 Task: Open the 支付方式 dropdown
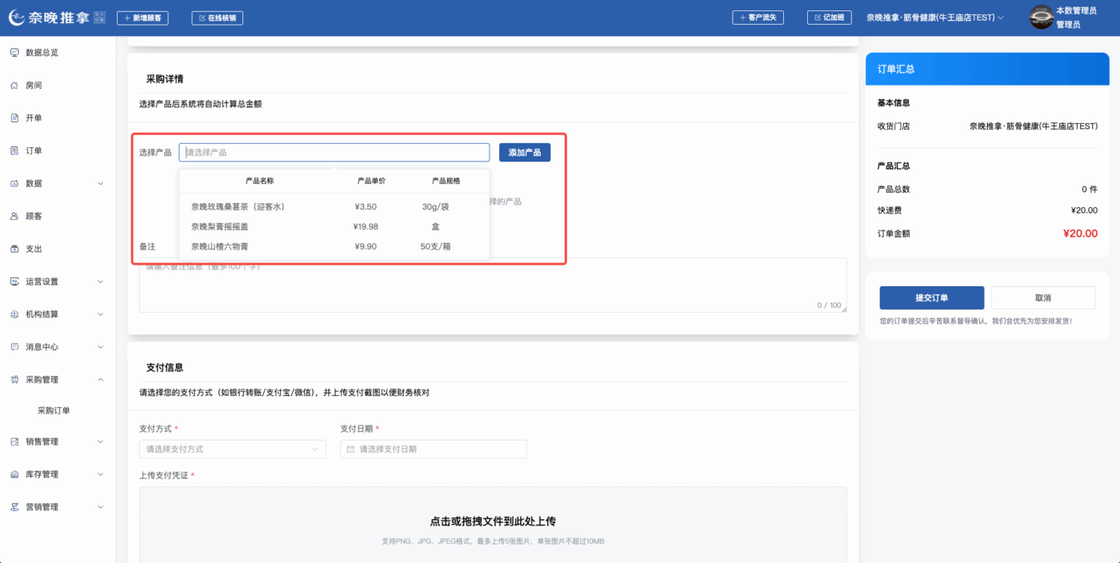(232, 449)
